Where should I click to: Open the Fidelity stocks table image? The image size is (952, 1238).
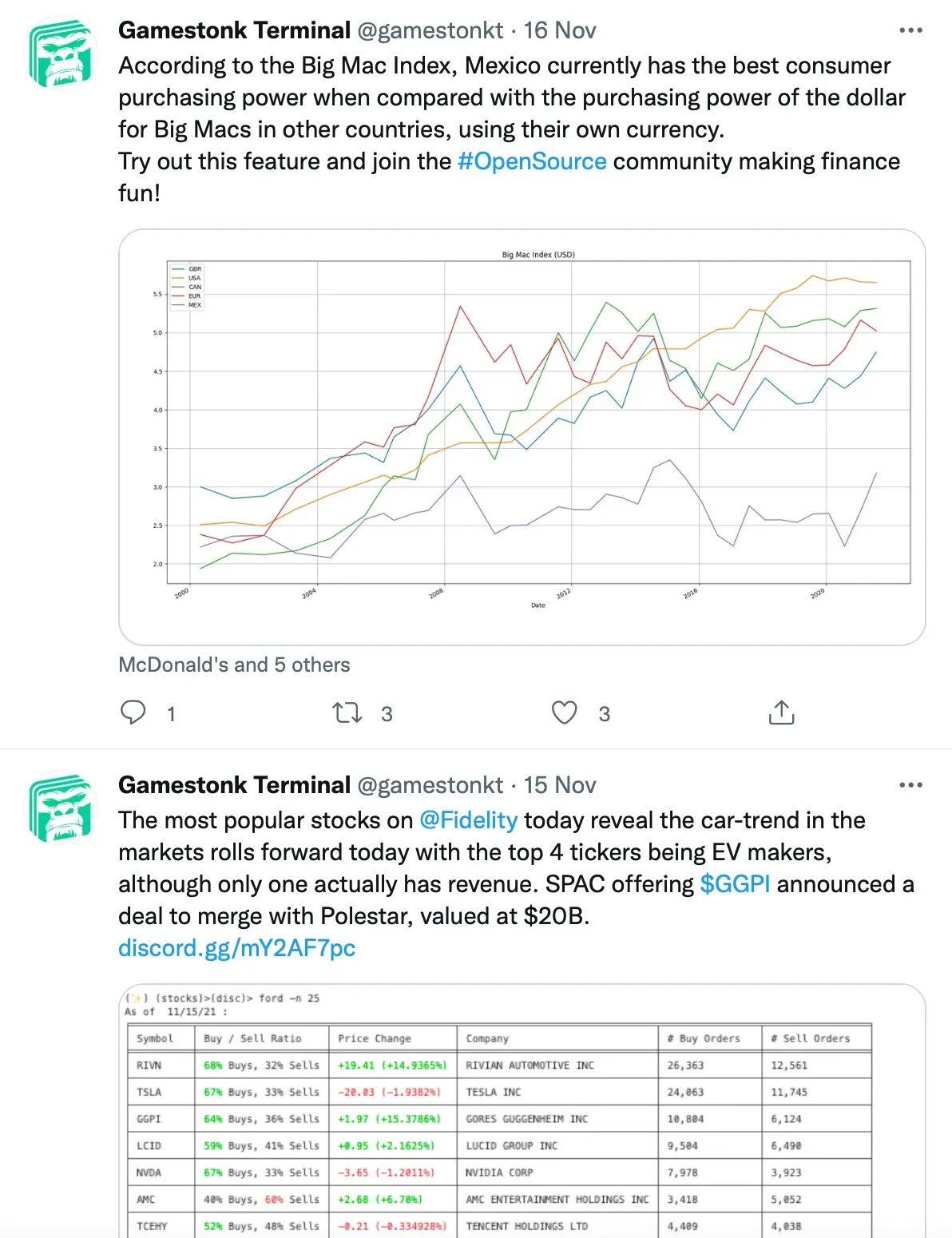click(522, 1118)
